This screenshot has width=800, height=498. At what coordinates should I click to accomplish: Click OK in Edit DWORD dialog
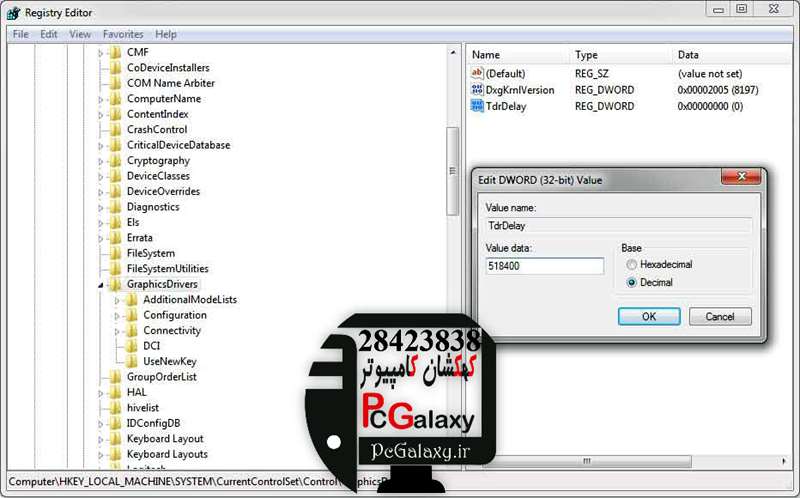click(x=649, y=316)
